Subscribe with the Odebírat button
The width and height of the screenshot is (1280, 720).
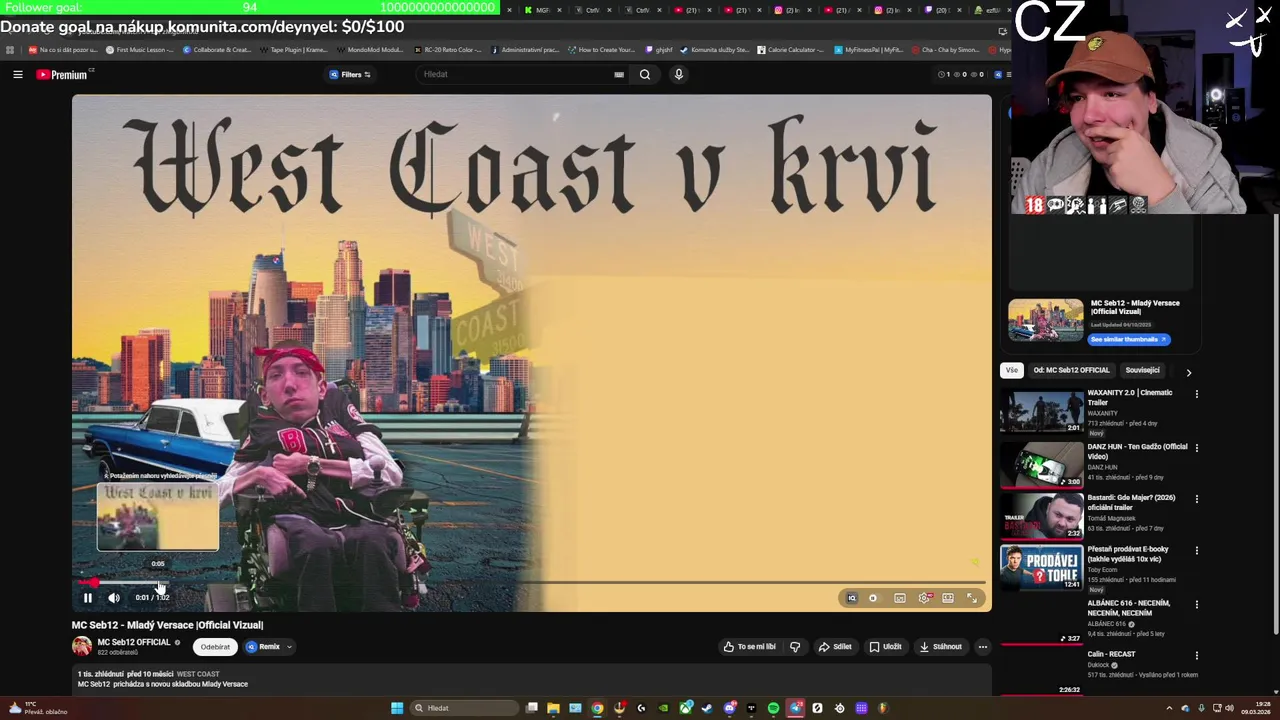[x=215, y=647]
